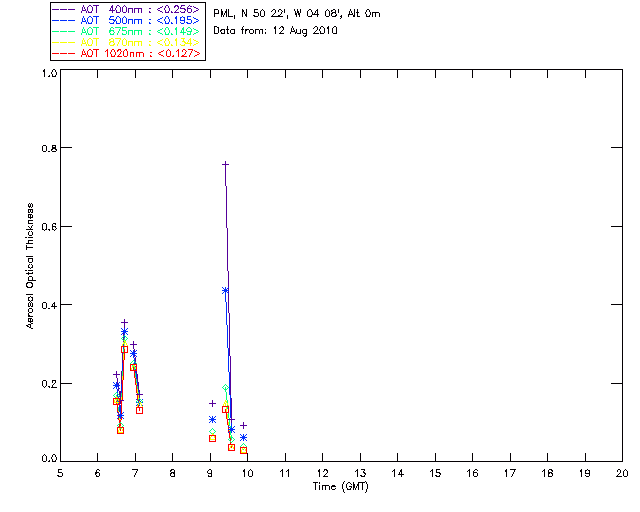Click the x-axis tick label 5
640x512 pixels.
coord(60,473)
